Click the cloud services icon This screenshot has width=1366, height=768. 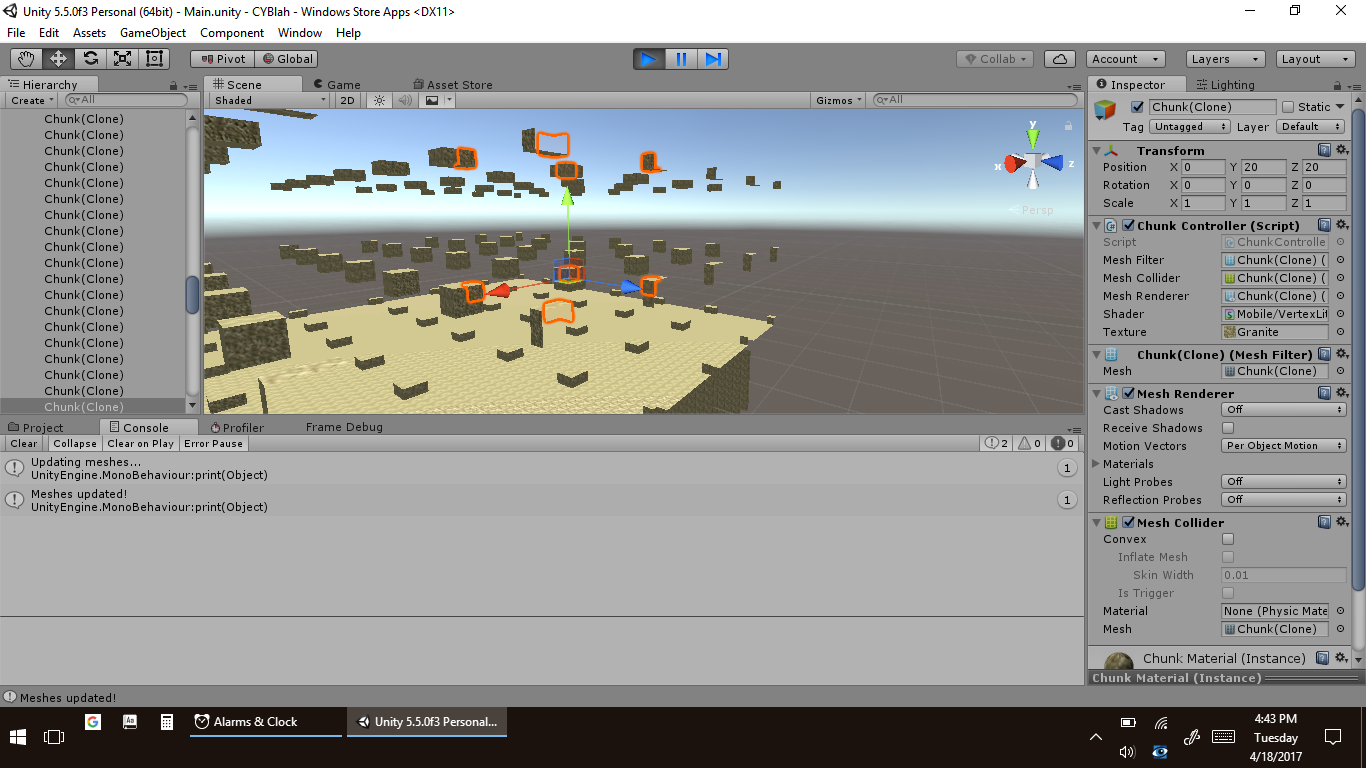pos(1061,59)
